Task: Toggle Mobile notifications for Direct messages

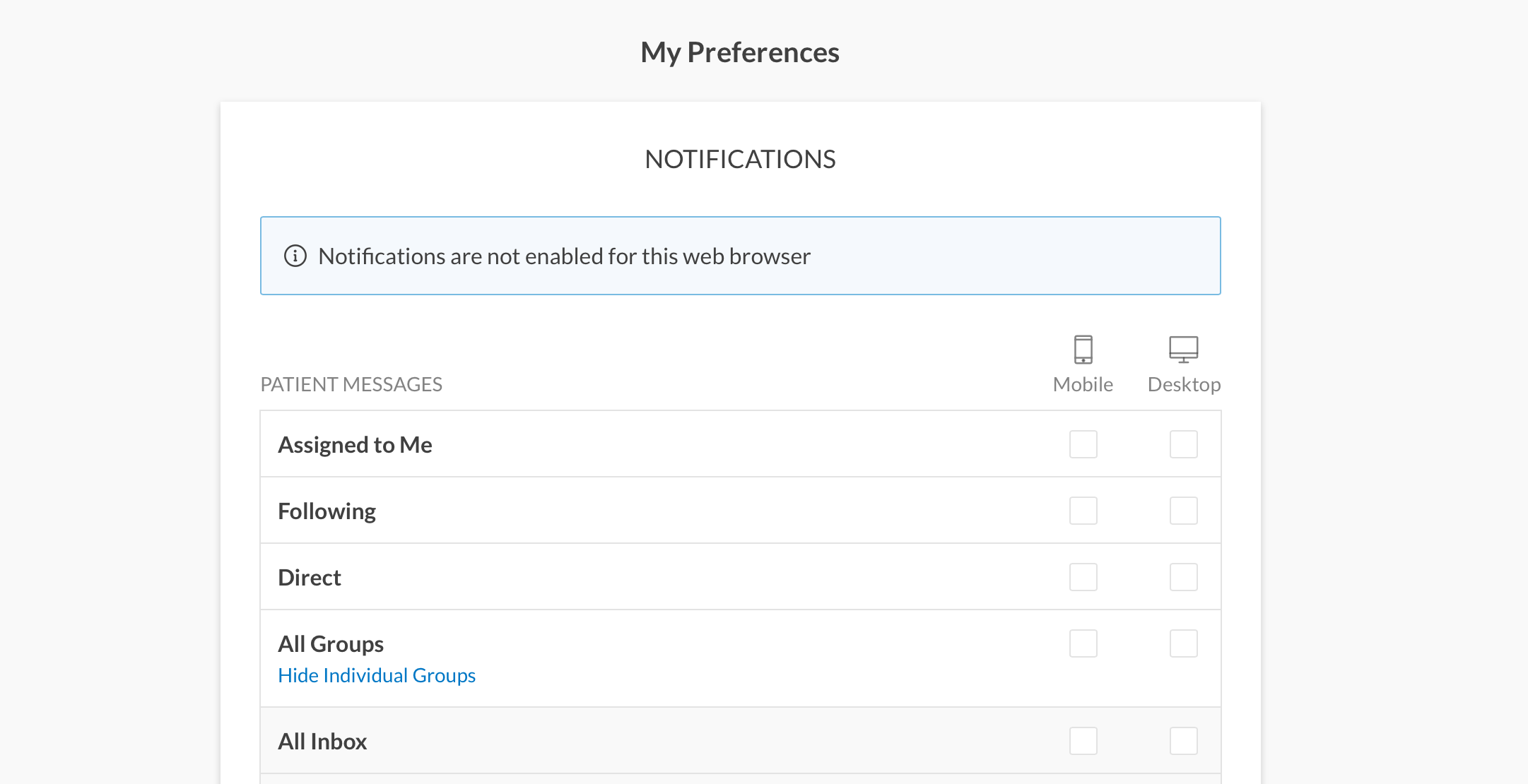Action: (1083, 577)
